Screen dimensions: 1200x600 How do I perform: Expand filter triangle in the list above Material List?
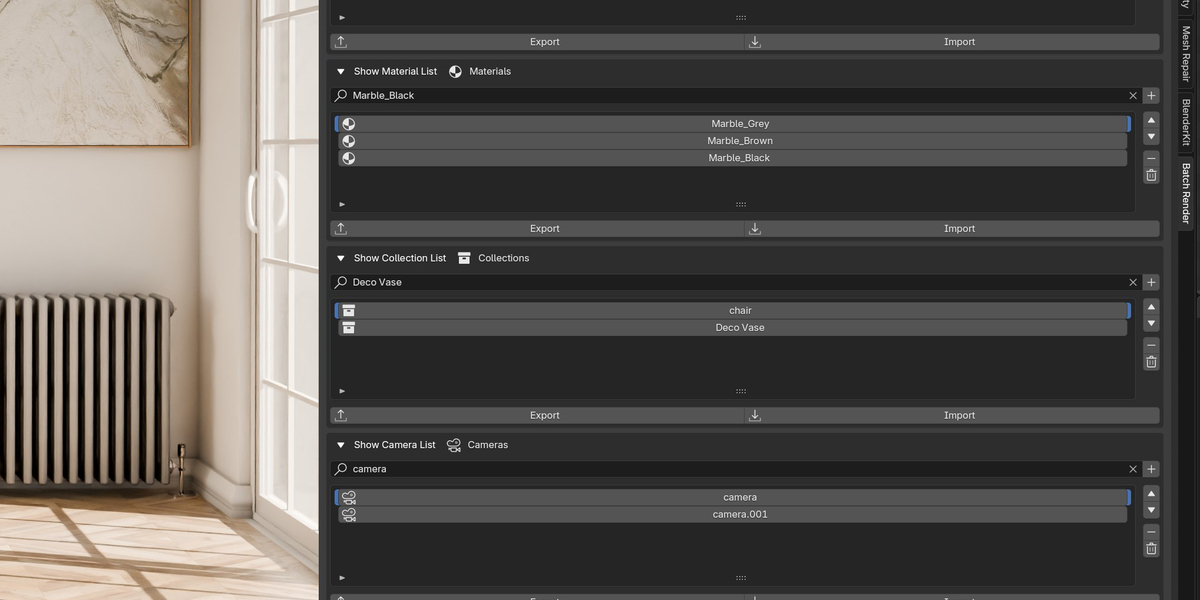tap(342, 17)
